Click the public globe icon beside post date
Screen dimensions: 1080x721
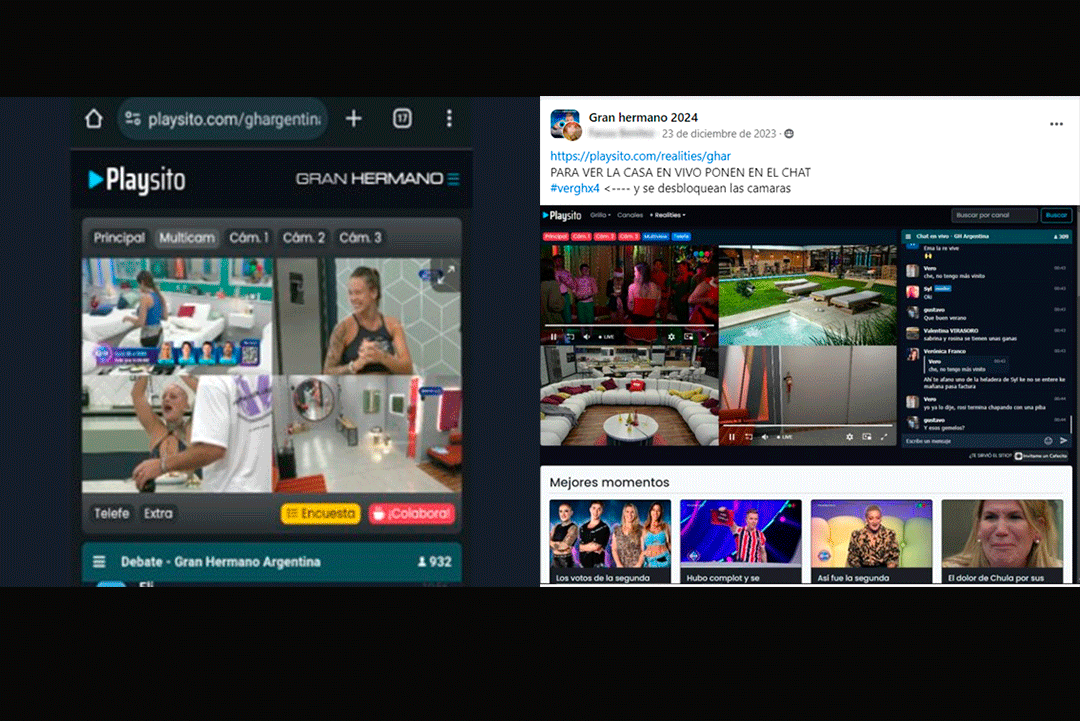(x=789, y=134)
